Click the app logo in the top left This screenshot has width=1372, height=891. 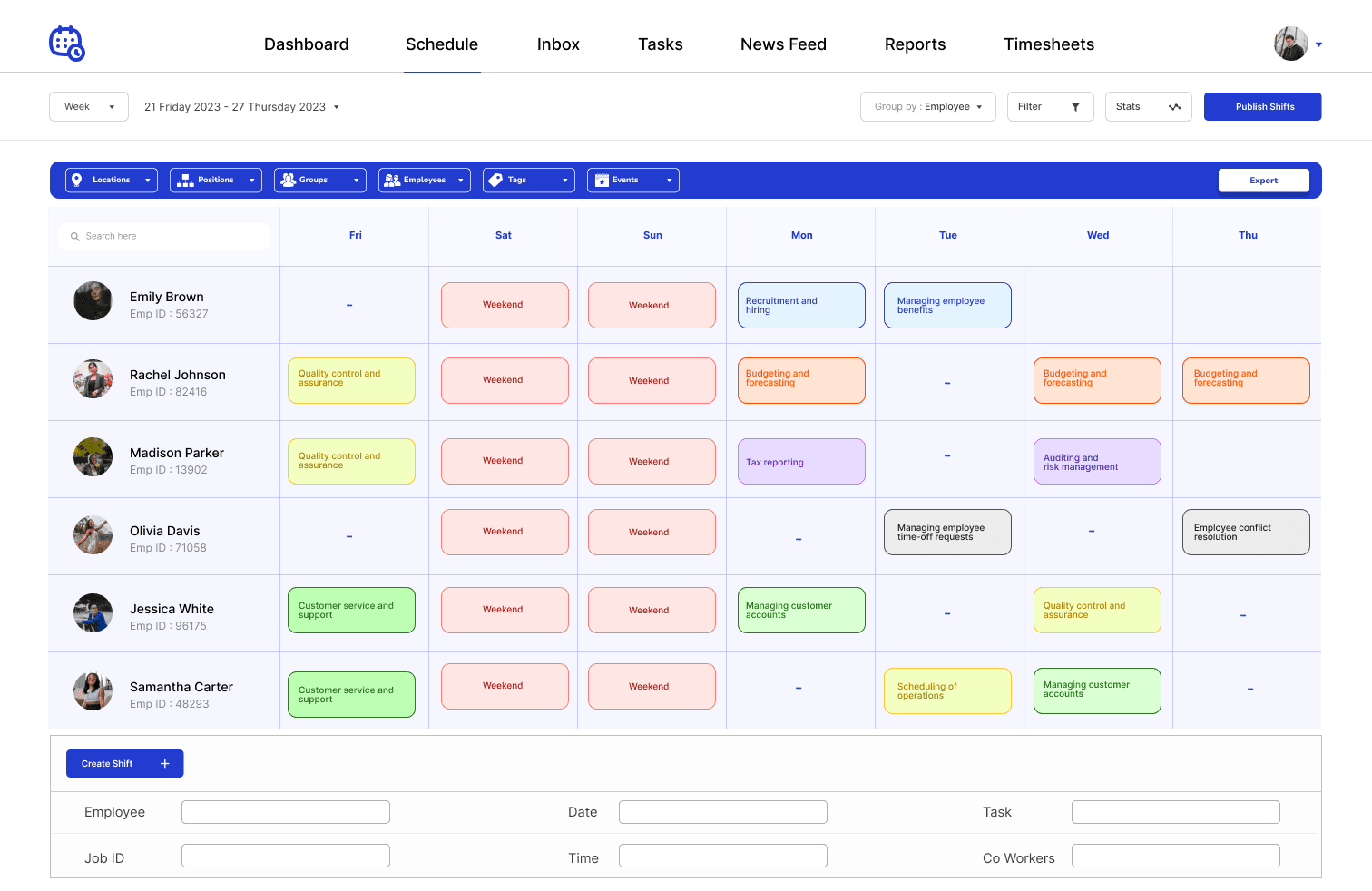coord(66,43)
